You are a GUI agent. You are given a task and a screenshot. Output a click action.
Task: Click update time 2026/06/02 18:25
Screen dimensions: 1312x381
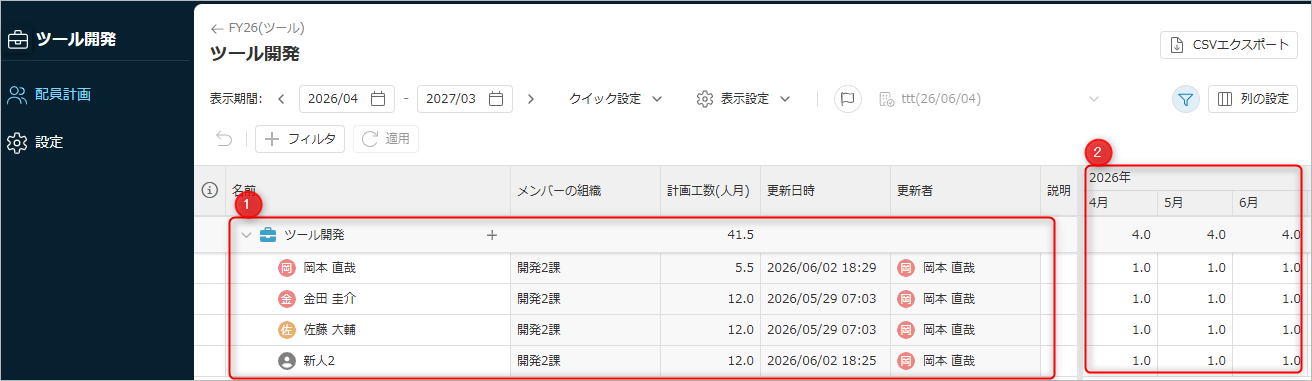(x=821, y=360)
